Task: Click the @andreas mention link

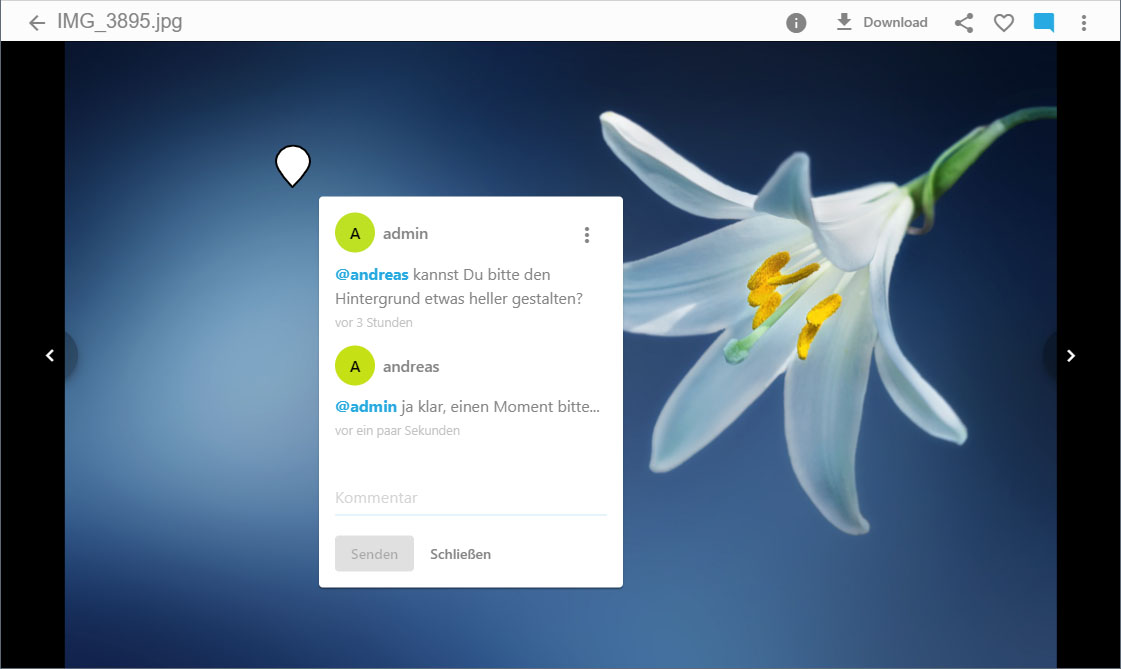Action: [x=372, y=274]
